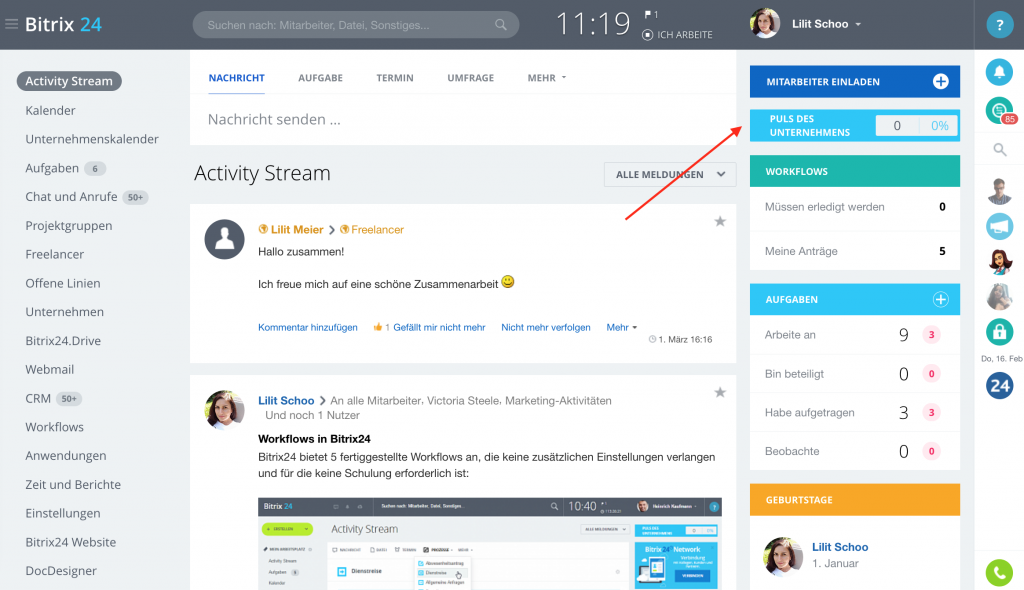Click in the Nachricht senden message field
Screen dimensions: 1024x590
pyautogui.click(x=463, y=120)
